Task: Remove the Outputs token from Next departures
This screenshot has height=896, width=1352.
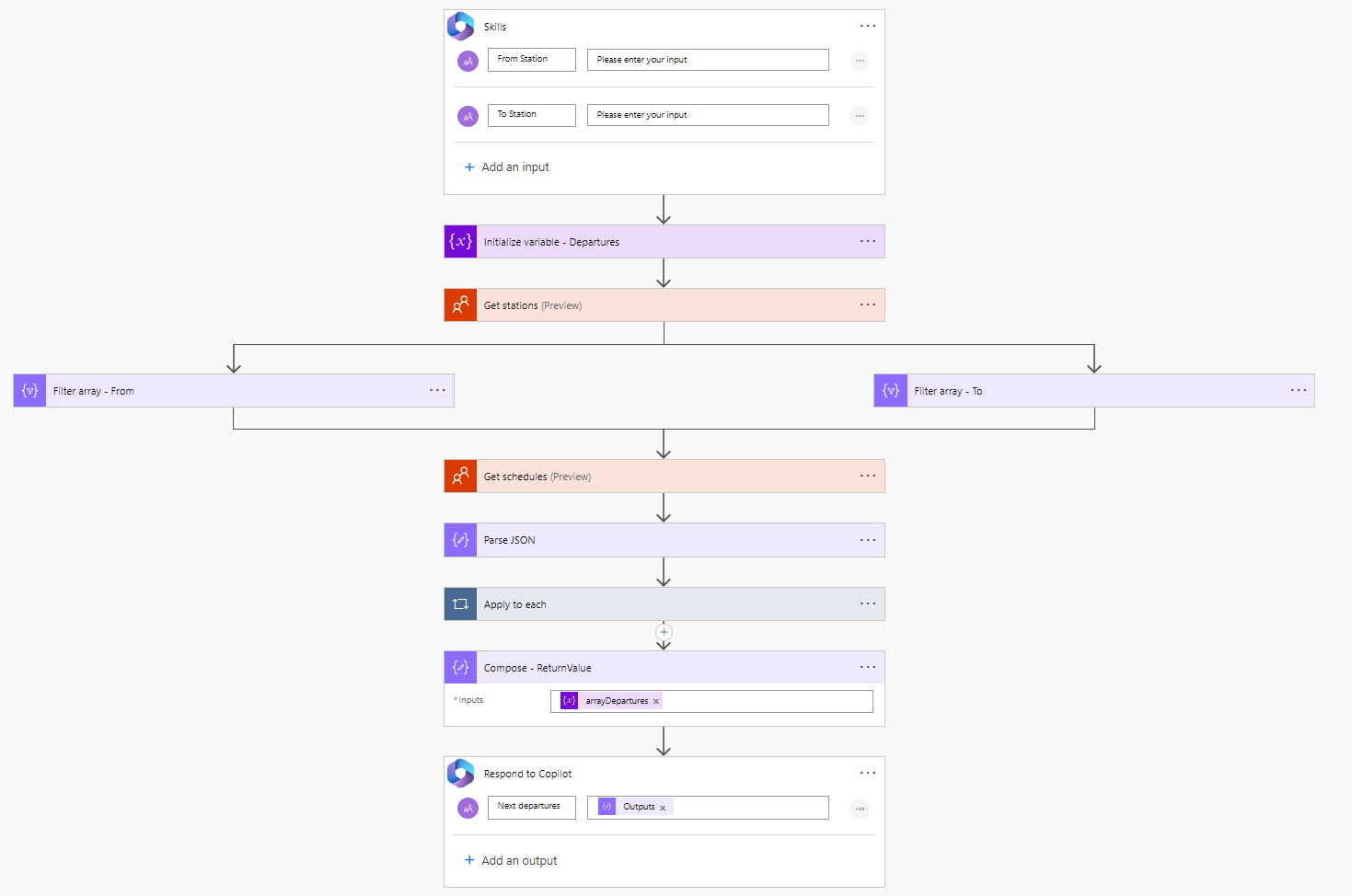Action: point(663,808)
